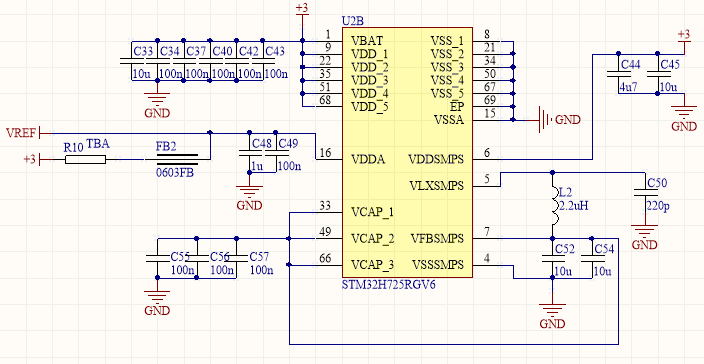This screenshot has height=364, width=704.
Task: Click the 2.2uH inductor value
Action: pyautogui.click(x=573, y=206)
